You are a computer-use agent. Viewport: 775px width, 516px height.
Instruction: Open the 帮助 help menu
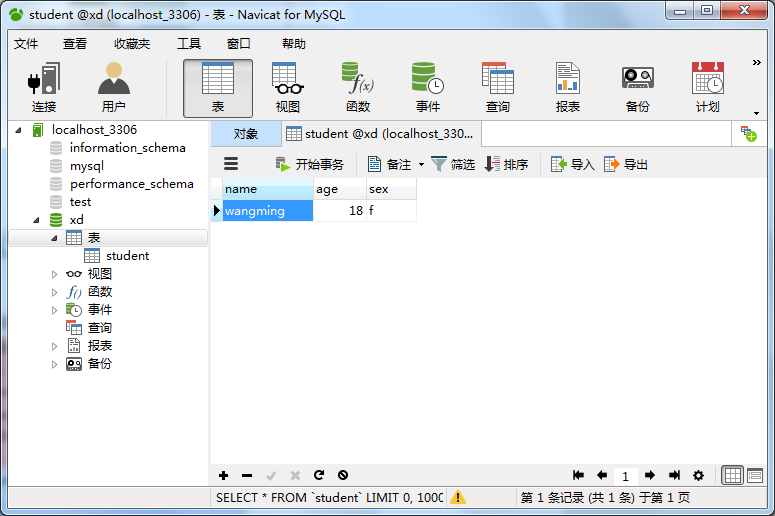[294, 43]
